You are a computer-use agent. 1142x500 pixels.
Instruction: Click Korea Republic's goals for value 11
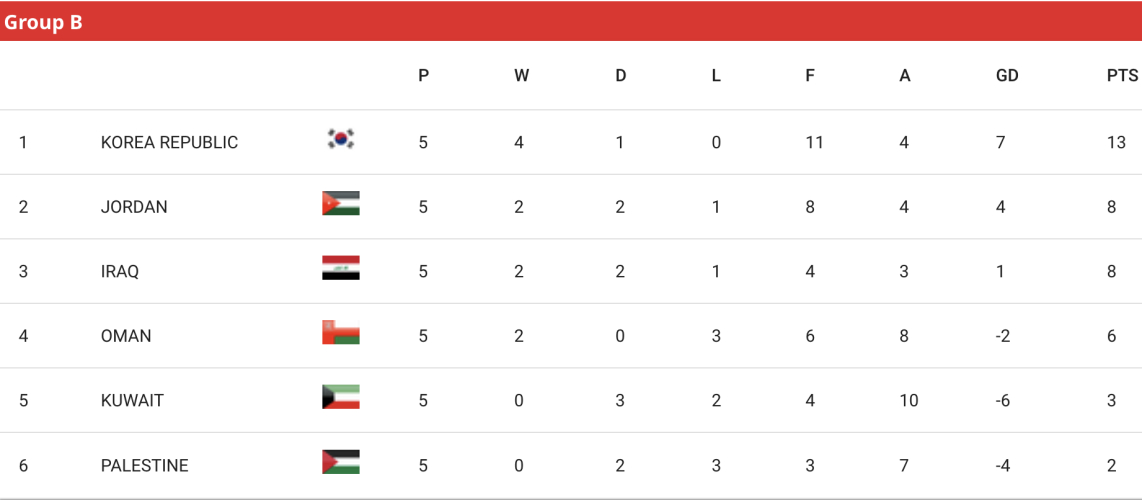pos(814,143)
